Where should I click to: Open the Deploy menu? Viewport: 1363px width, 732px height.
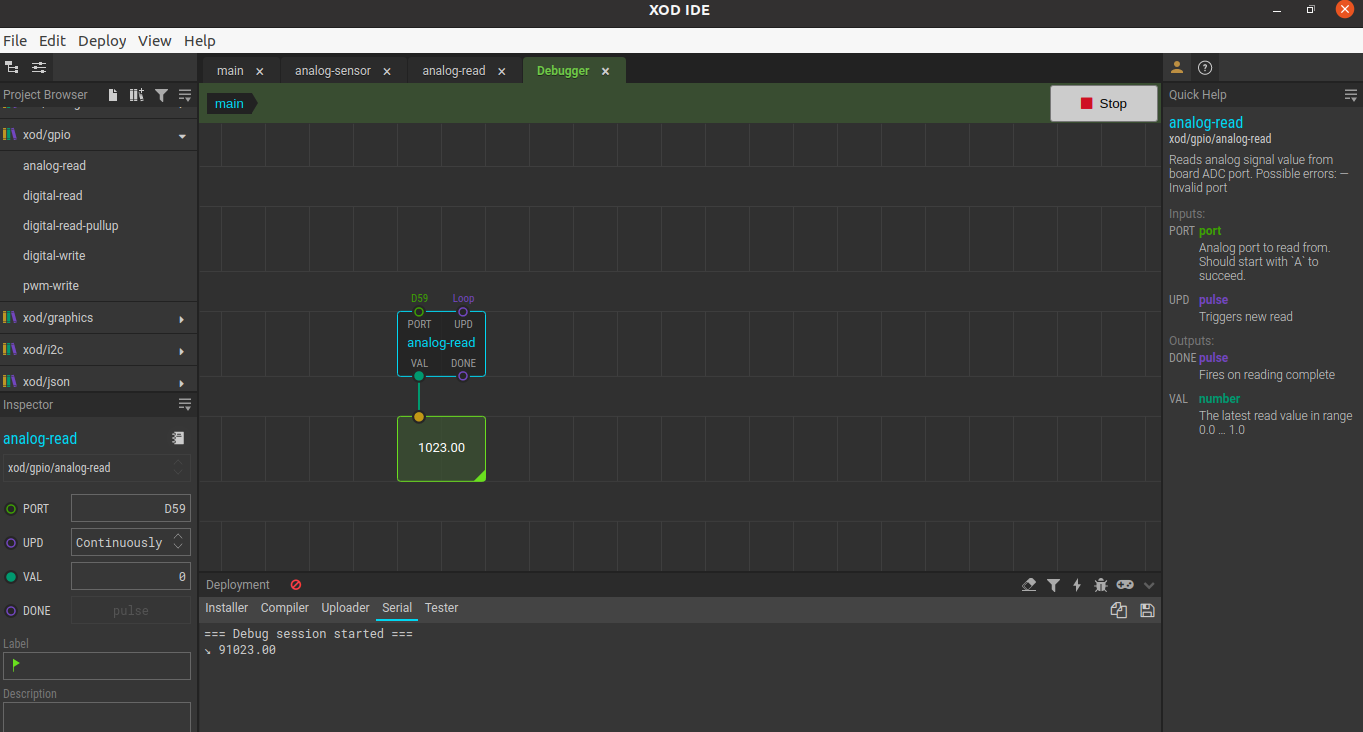pos(102,41)
